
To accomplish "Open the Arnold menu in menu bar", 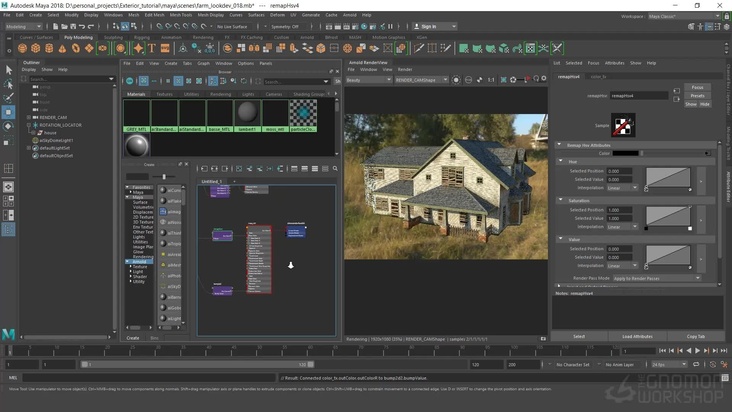I will click(349, 15).
